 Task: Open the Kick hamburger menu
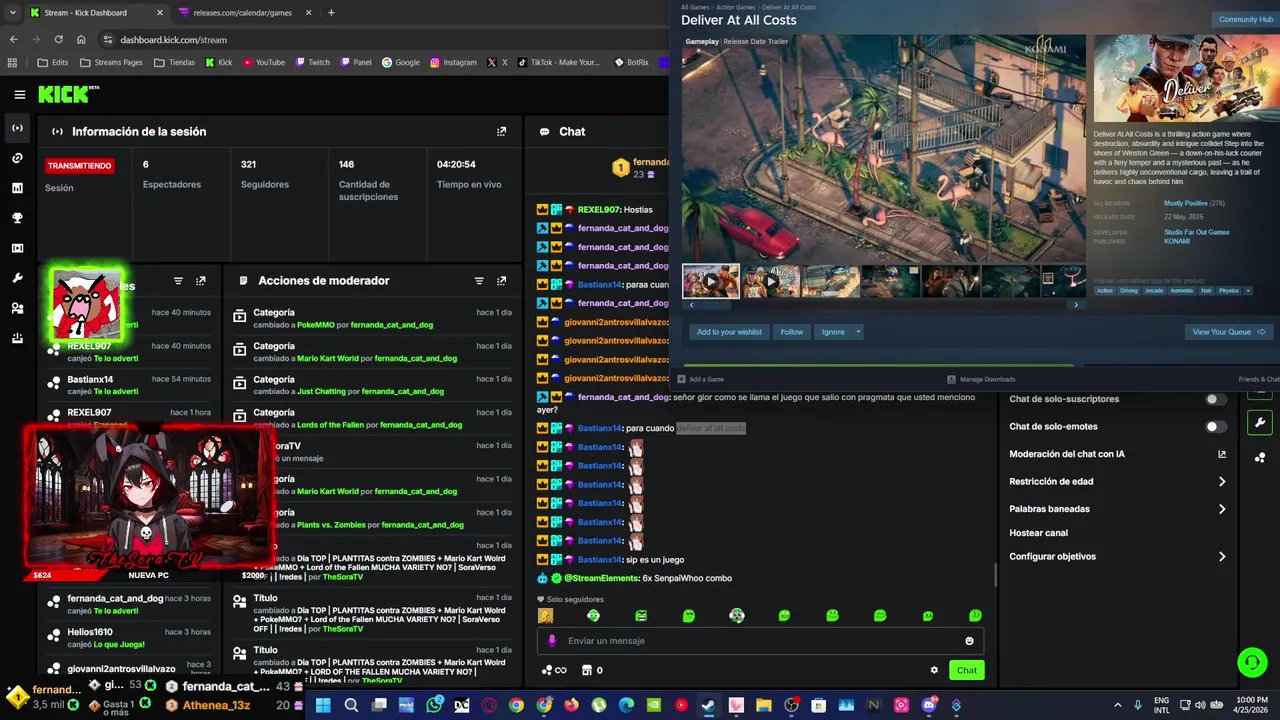(x=19, y=95)
